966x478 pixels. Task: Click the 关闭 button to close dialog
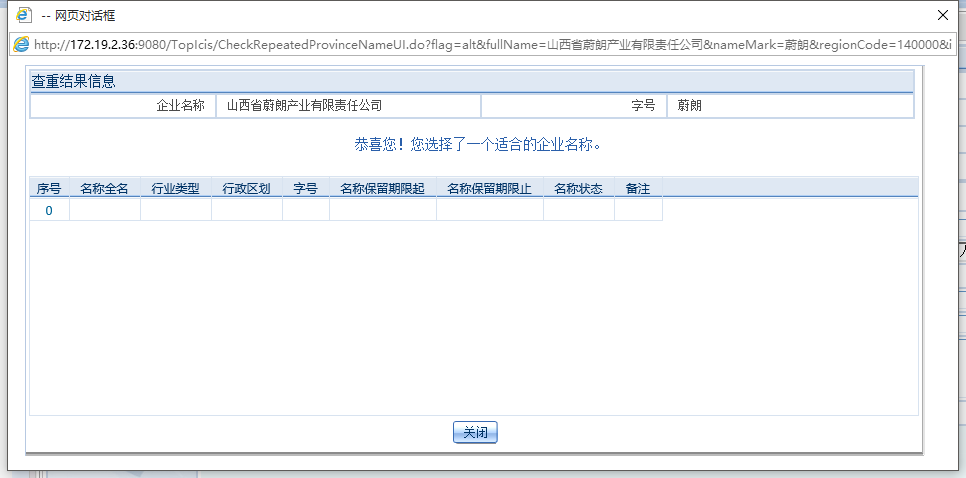coord(475,432)
